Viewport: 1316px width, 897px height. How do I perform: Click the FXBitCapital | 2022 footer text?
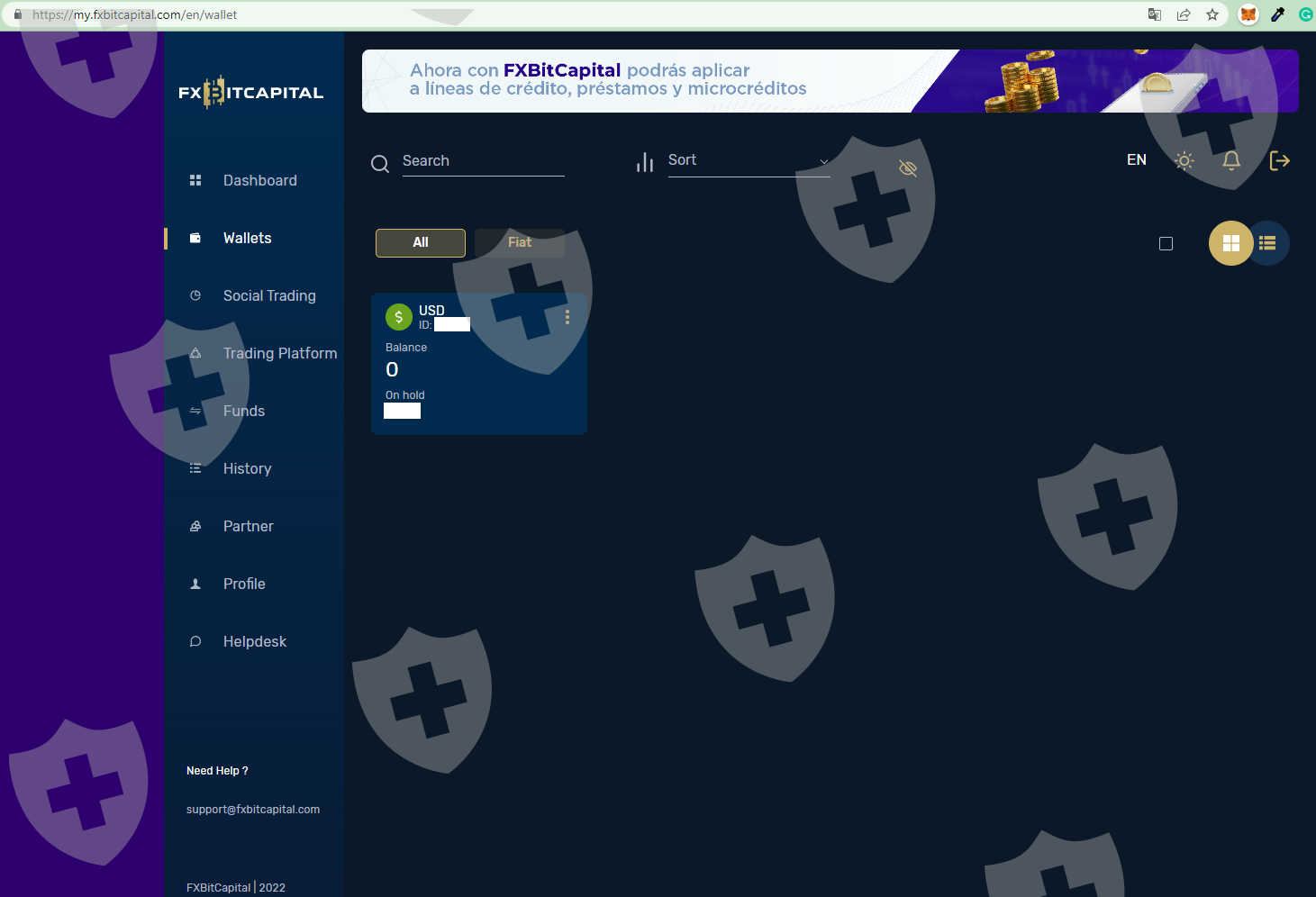pyautogui.click(x=236, y=887)
